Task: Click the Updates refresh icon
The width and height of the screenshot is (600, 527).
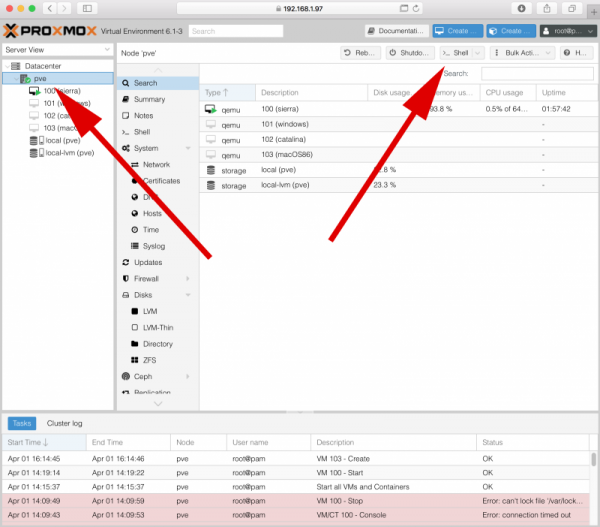Action: tap(126, 262)
